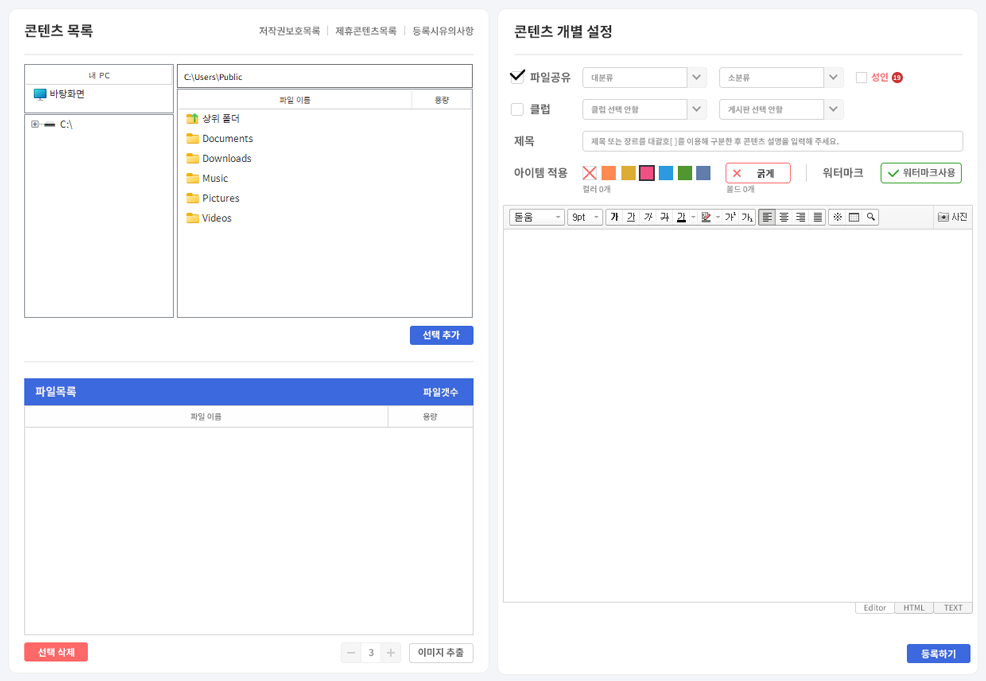Enable the 클럽 checkbox
The width and height of the screenshot is (986, 681).
click(x=517, y=109)
